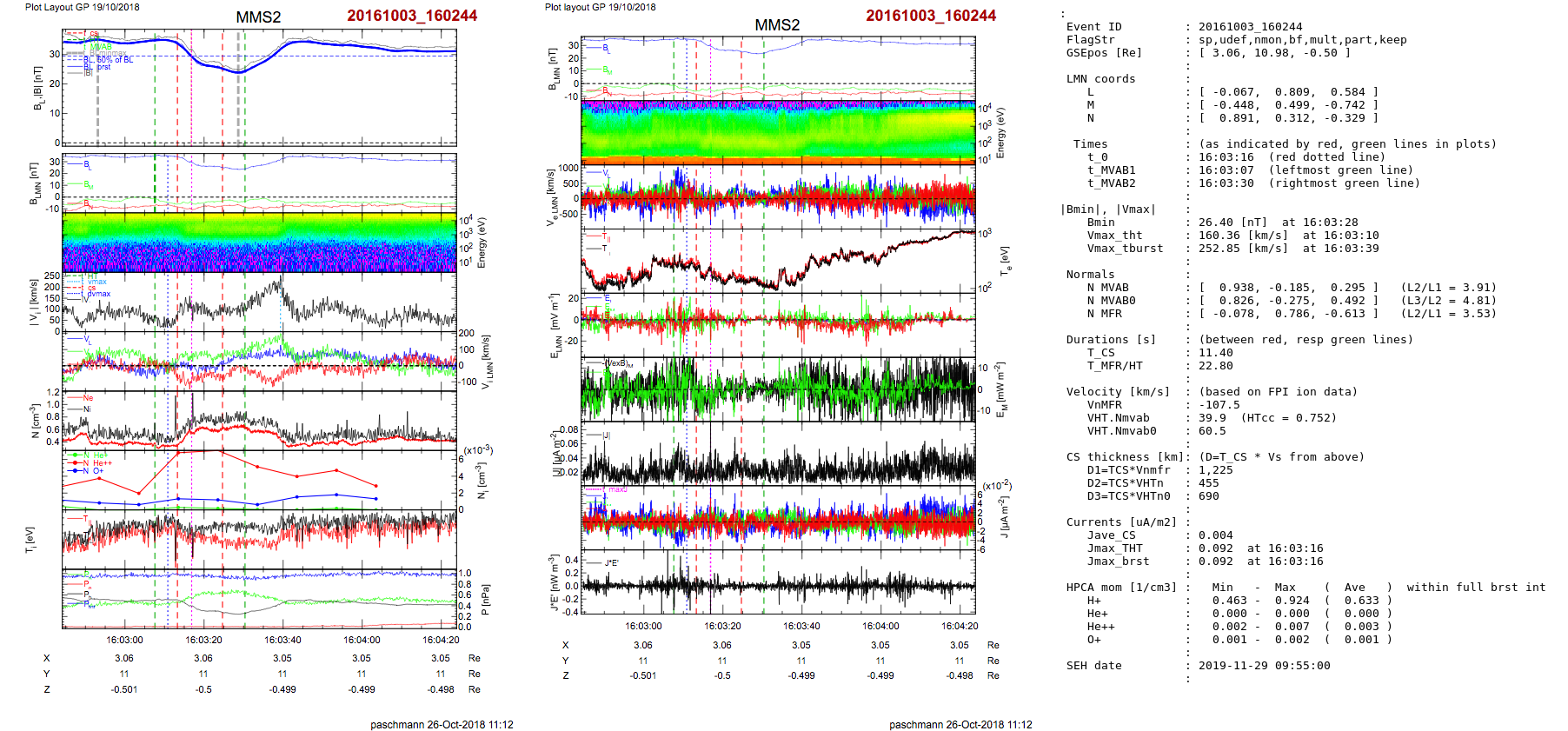Click the left plot's energy spectrogram panel

[x=259, y=243]
